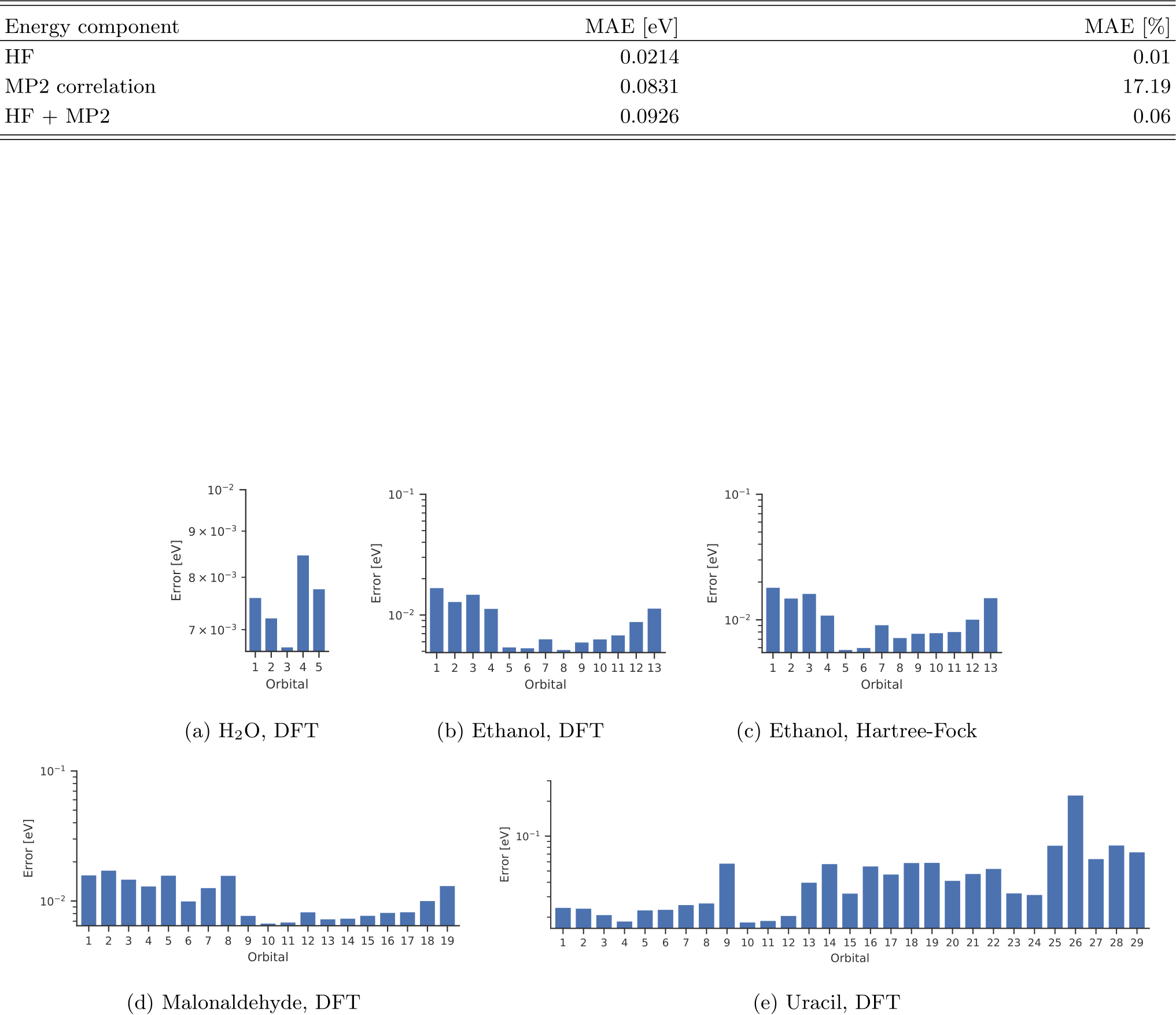Click the '(c) Ethanol, Hartree-Fock' caption
The image size is (1176, 1015).
(x=857, y=731)
